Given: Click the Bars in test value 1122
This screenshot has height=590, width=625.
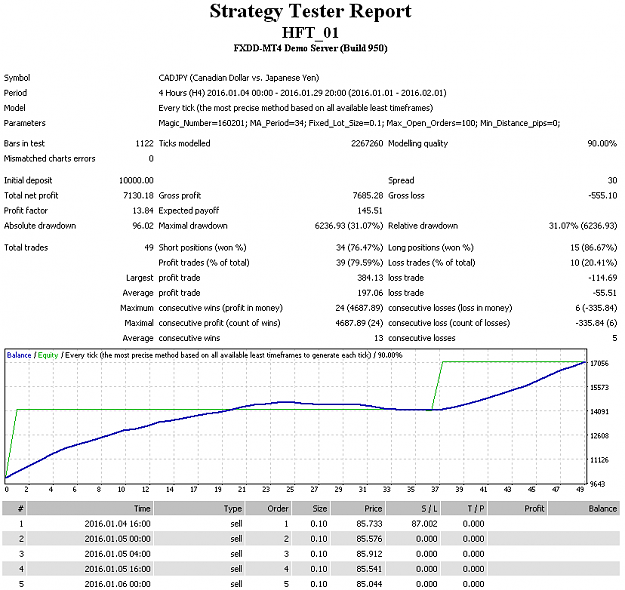Looking at the screenshot, I should (x=144, y=144).
